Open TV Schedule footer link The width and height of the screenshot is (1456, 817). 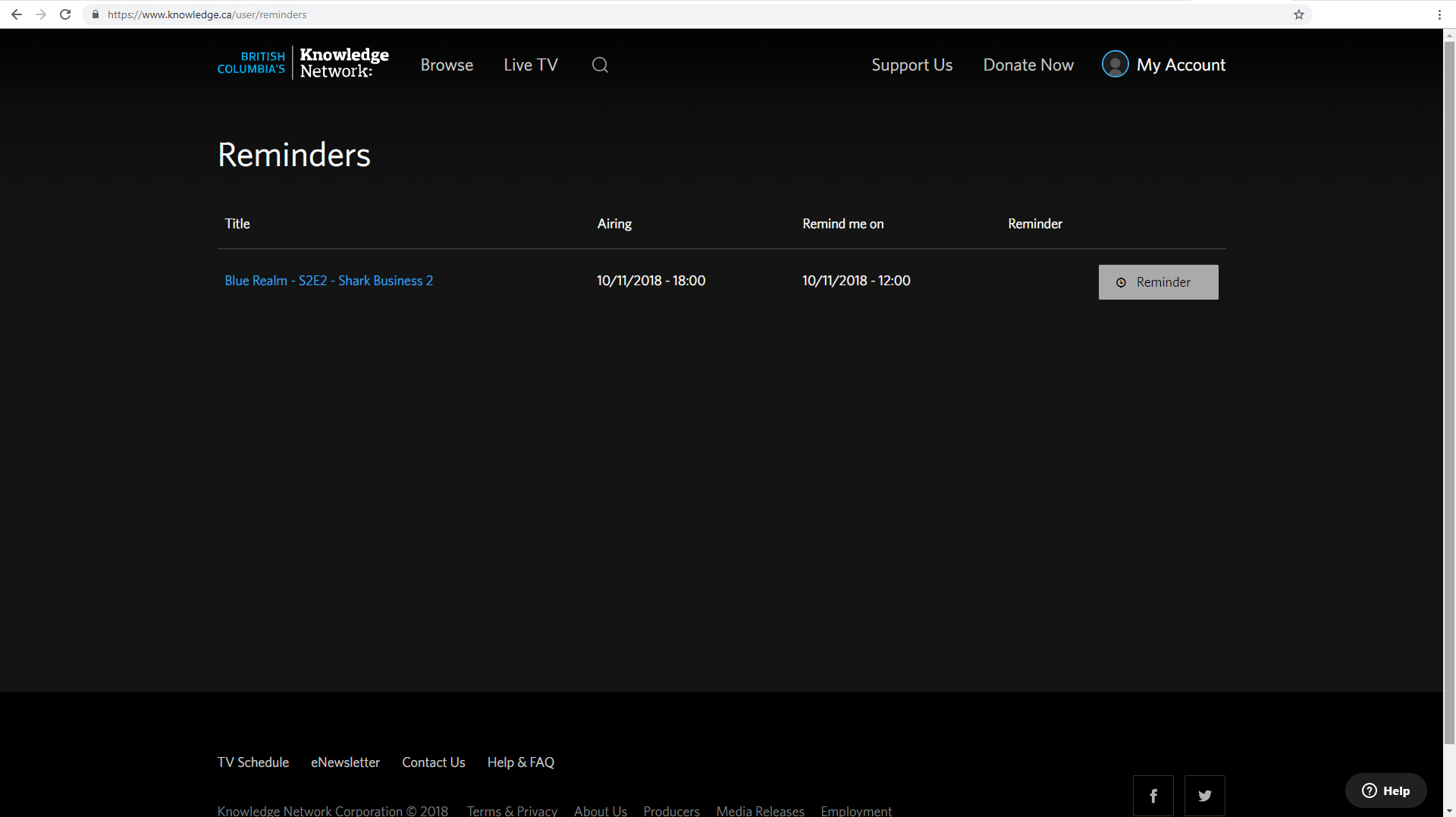pos(253,762)
